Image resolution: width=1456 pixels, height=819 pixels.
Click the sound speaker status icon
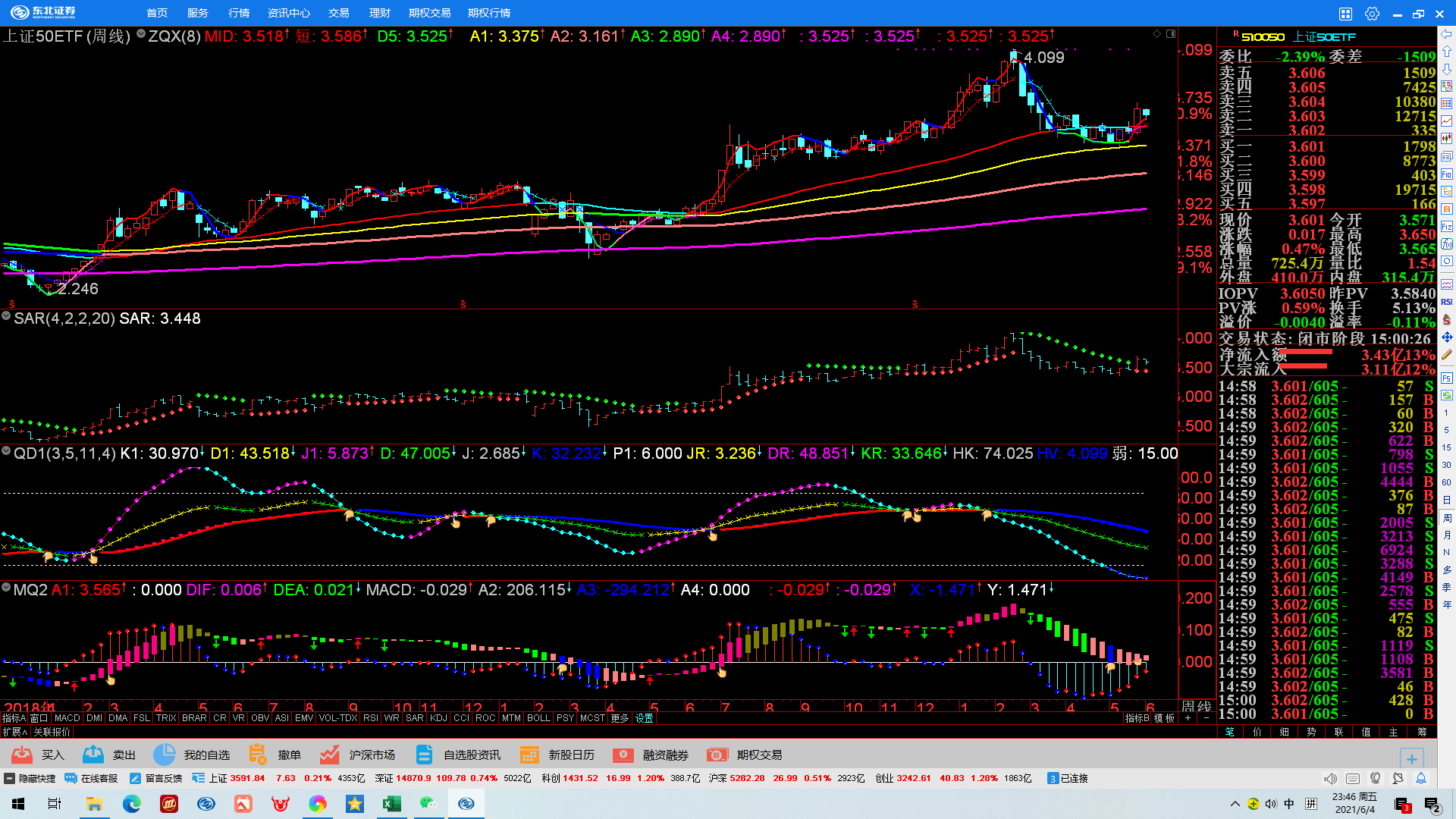1330,778
